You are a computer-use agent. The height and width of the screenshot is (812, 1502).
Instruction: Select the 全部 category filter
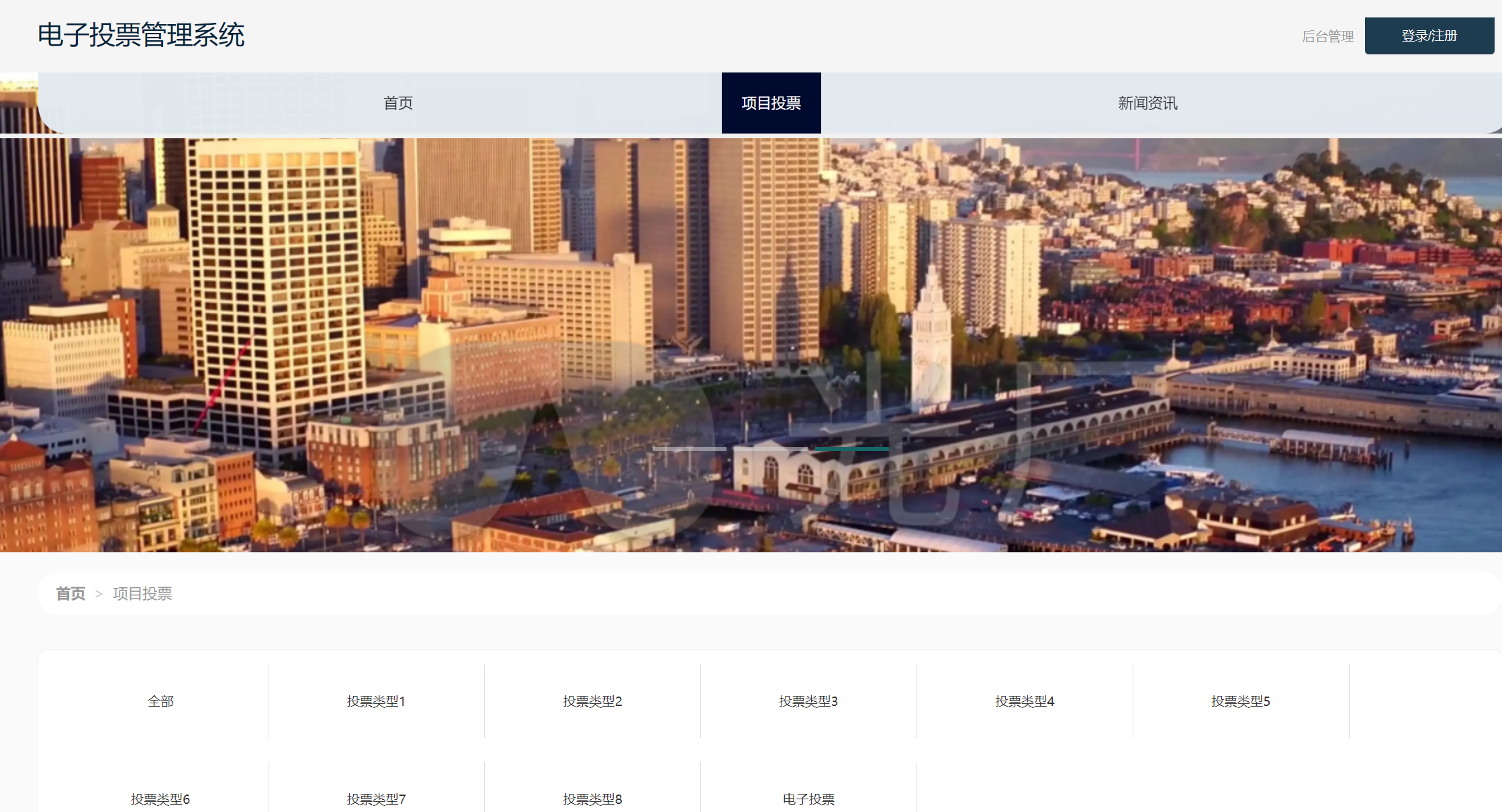pos(160,701)
